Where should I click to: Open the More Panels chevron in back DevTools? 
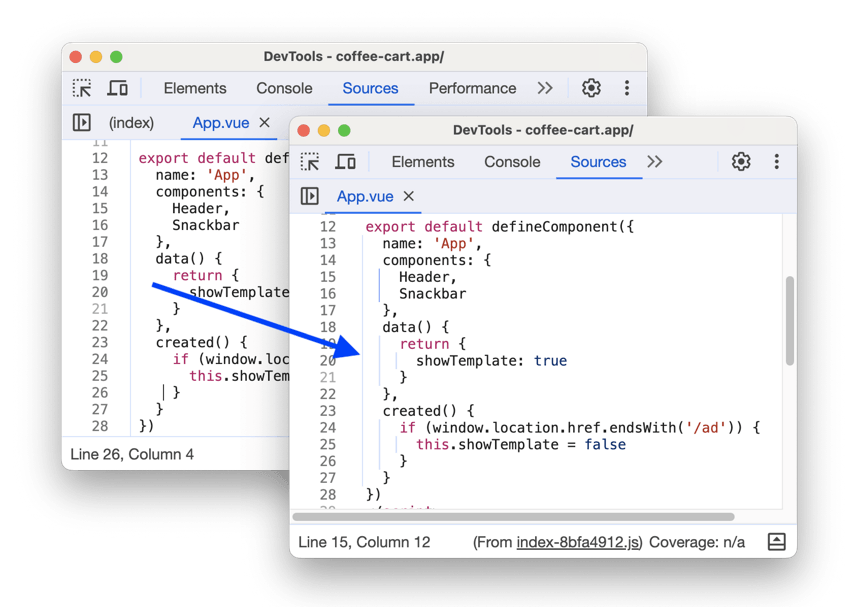tap(545, 88)
